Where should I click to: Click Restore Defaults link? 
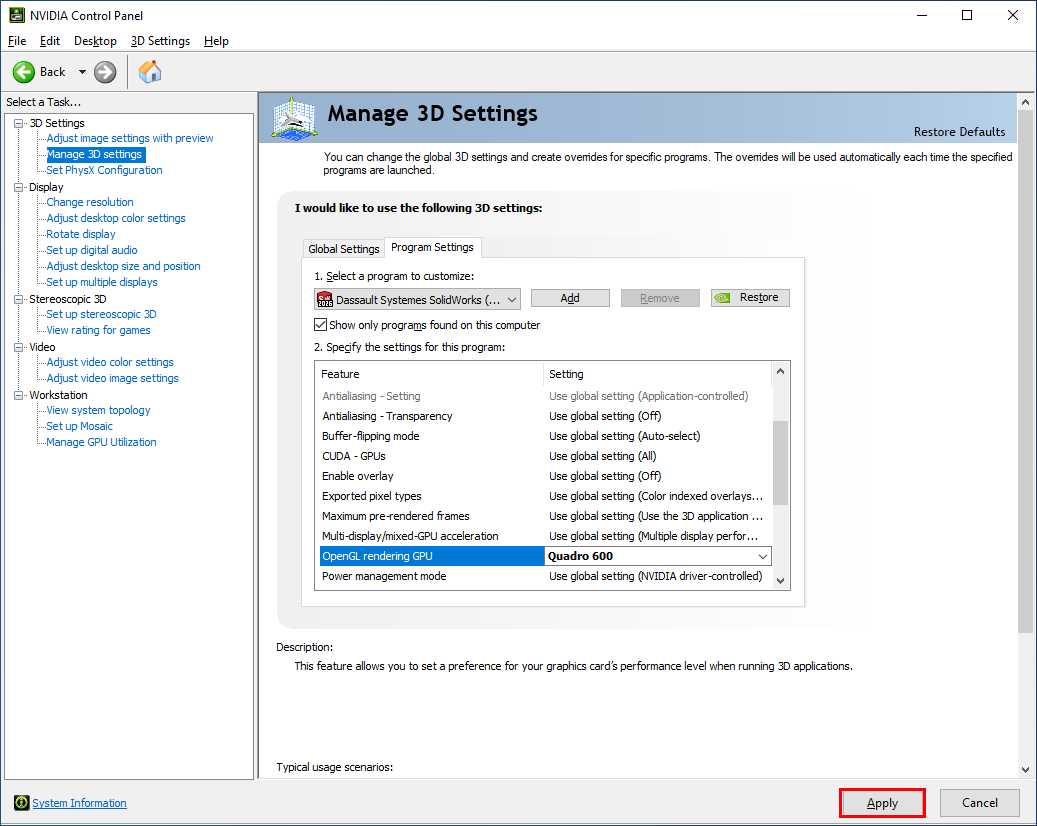959,132
